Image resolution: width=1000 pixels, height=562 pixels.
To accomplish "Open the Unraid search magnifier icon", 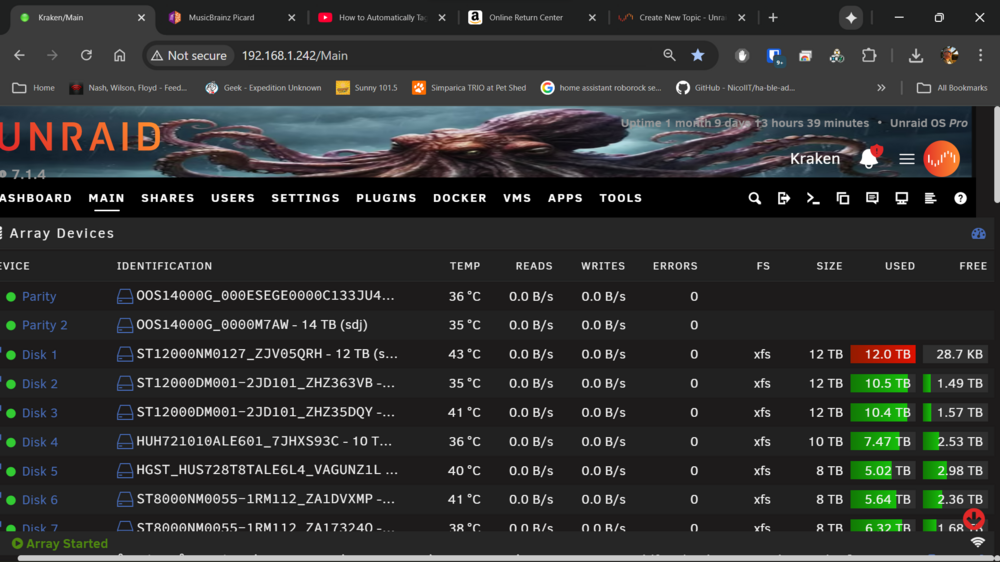I will pyautogui.click(x=754, y=198).
